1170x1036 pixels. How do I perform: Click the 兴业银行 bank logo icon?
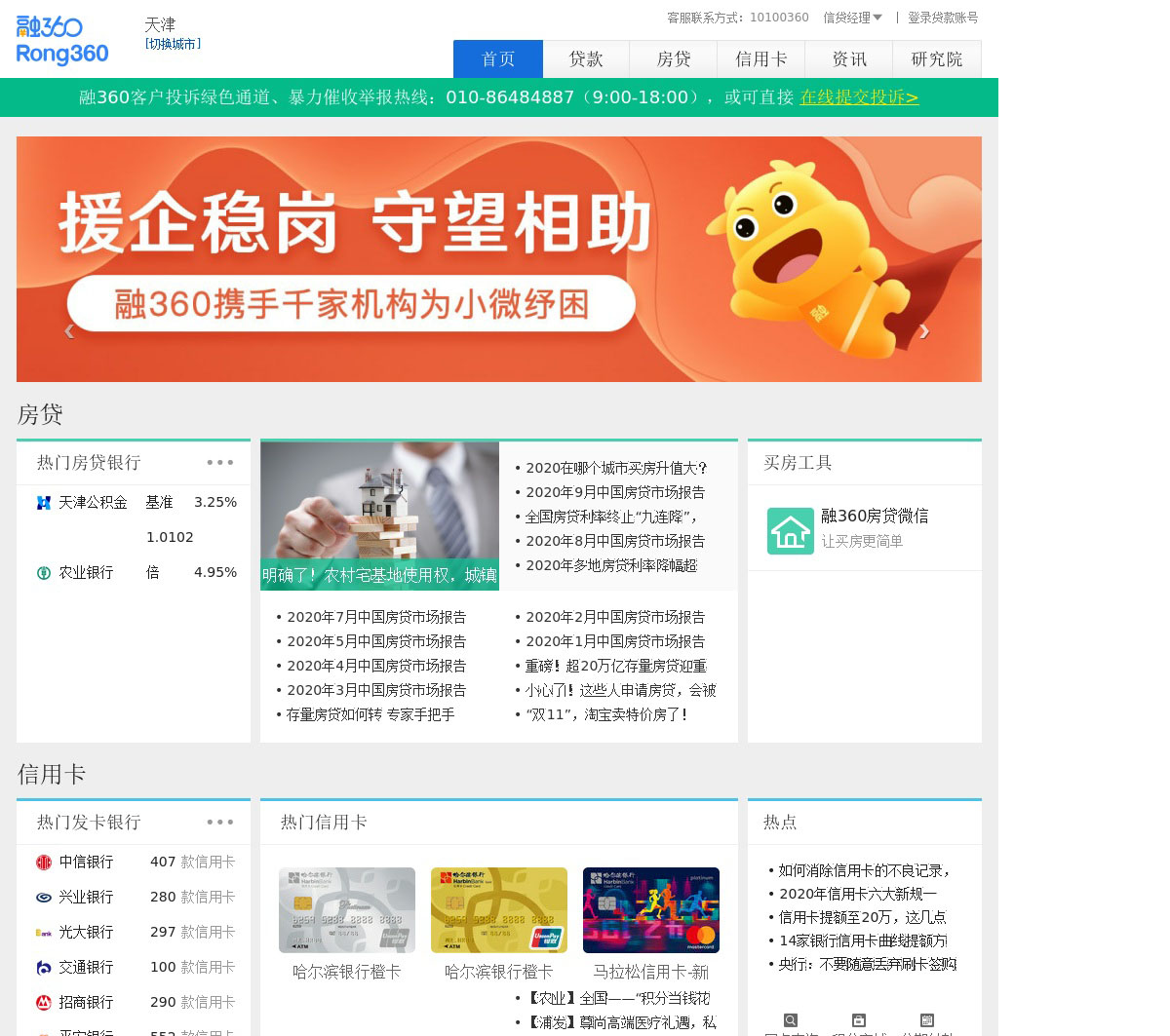[44, 898]
